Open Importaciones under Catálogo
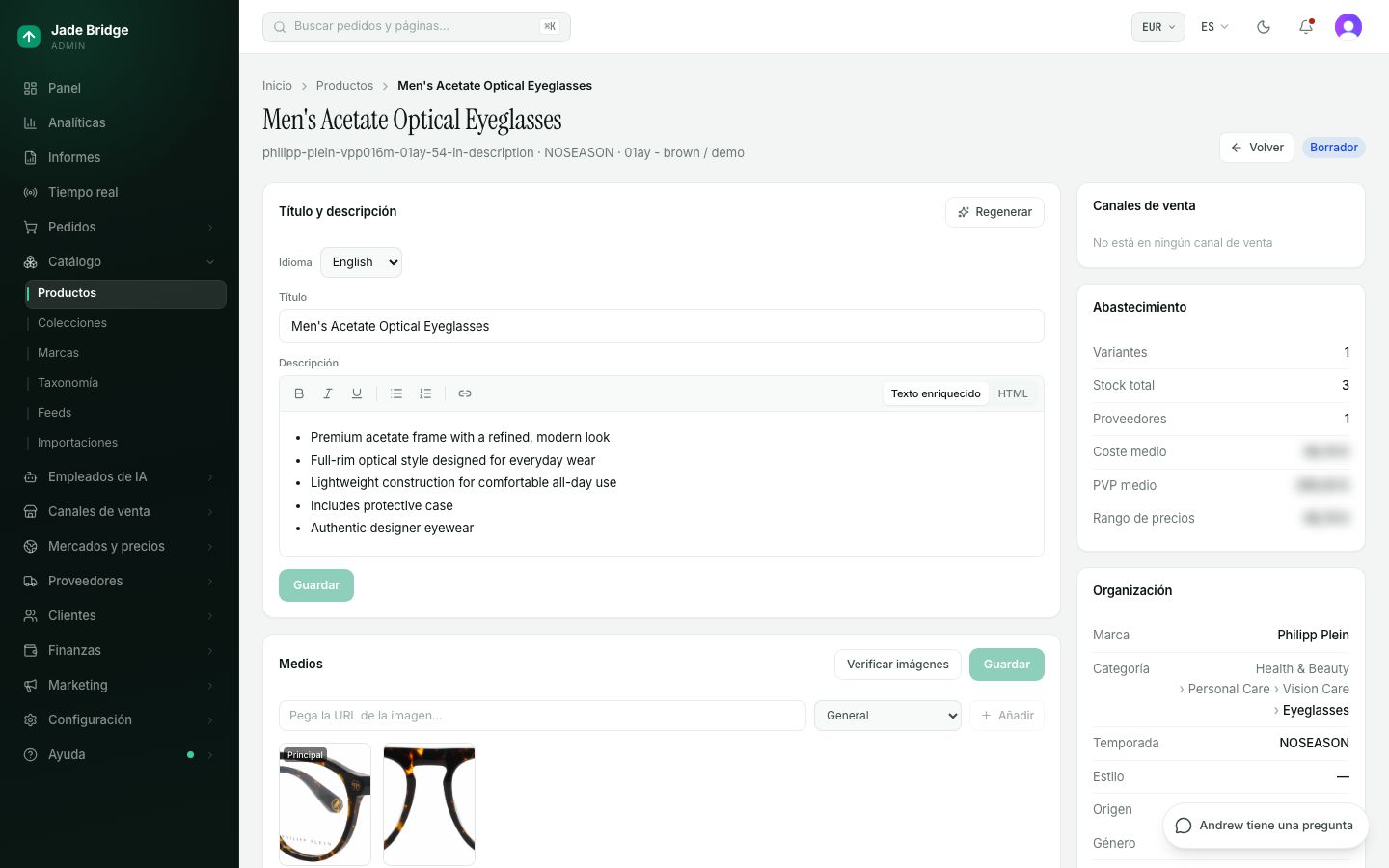1389x868 pixels. pyautogui.click(x=126, y=443)
